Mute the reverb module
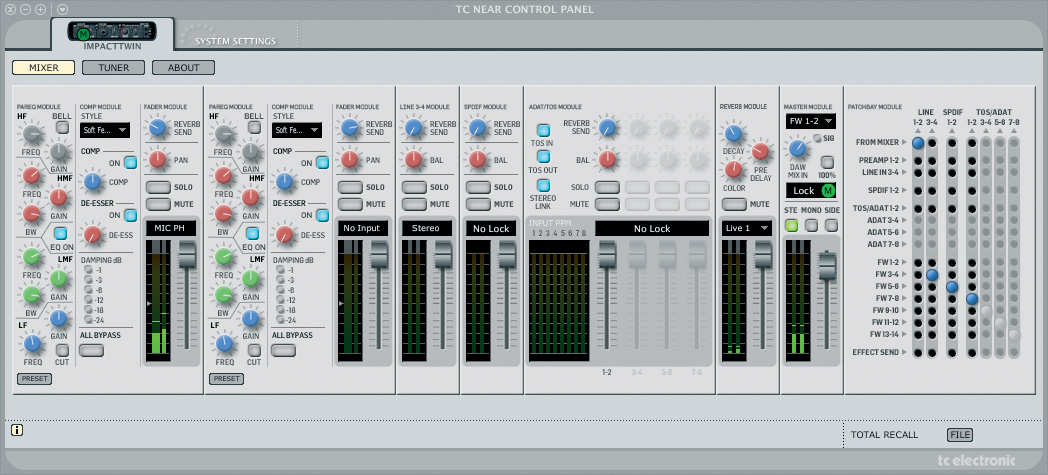This screenshot has height=475, width=1048. (x=735, y=204)
